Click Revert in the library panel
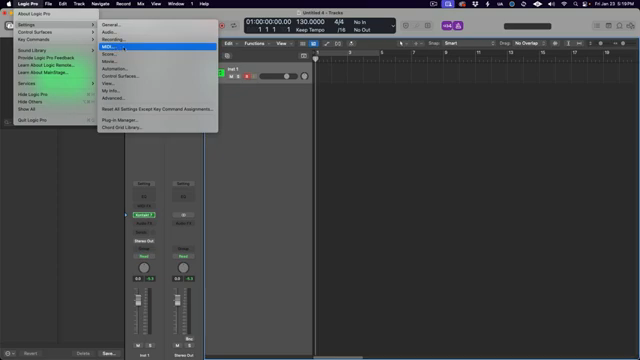Viewport: 640px width, 360px height. point(30,353)
